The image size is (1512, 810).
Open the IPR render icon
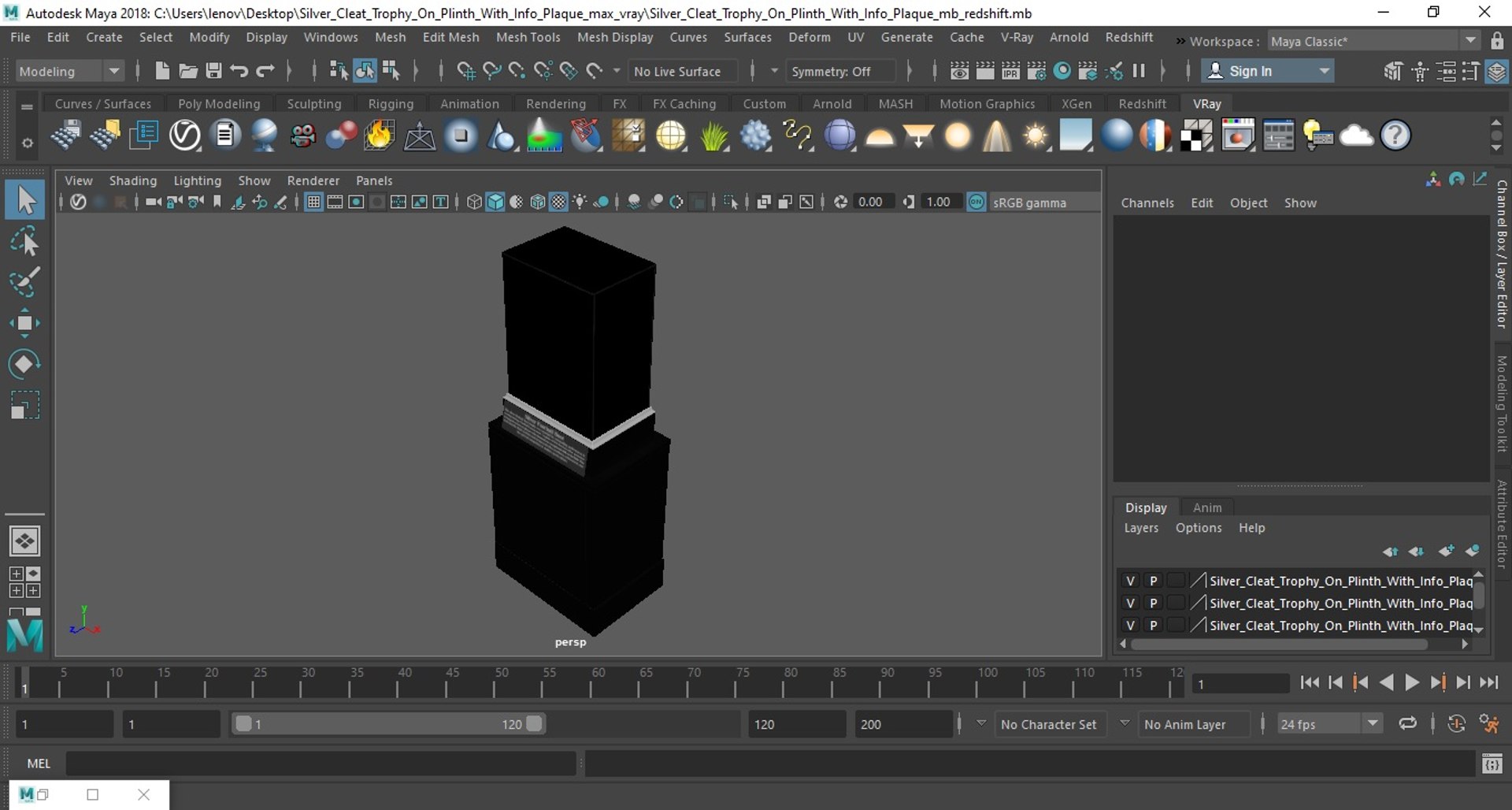[x=1010, y=71]
